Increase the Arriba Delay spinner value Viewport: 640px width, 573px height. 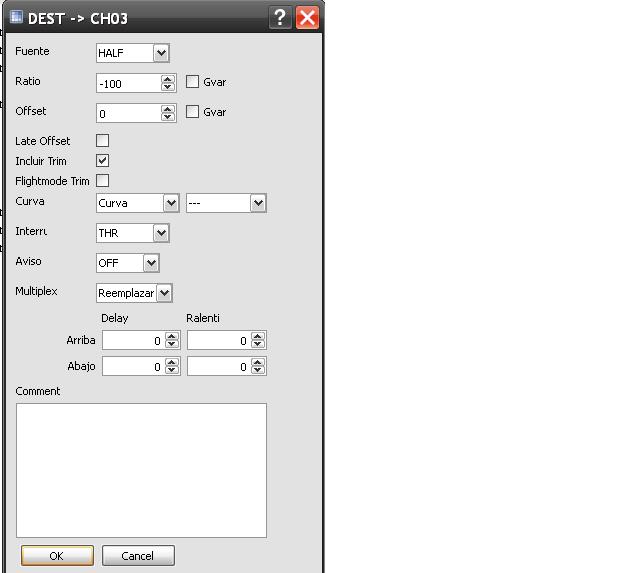172,337
